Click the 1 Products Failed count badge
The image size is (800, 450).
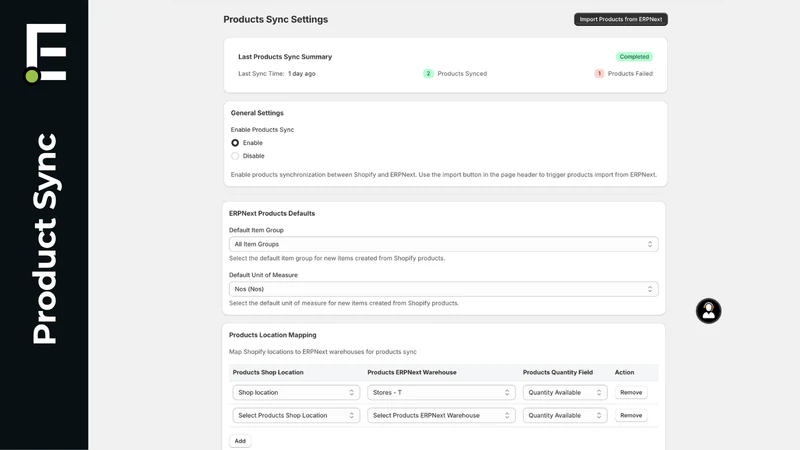599,73
